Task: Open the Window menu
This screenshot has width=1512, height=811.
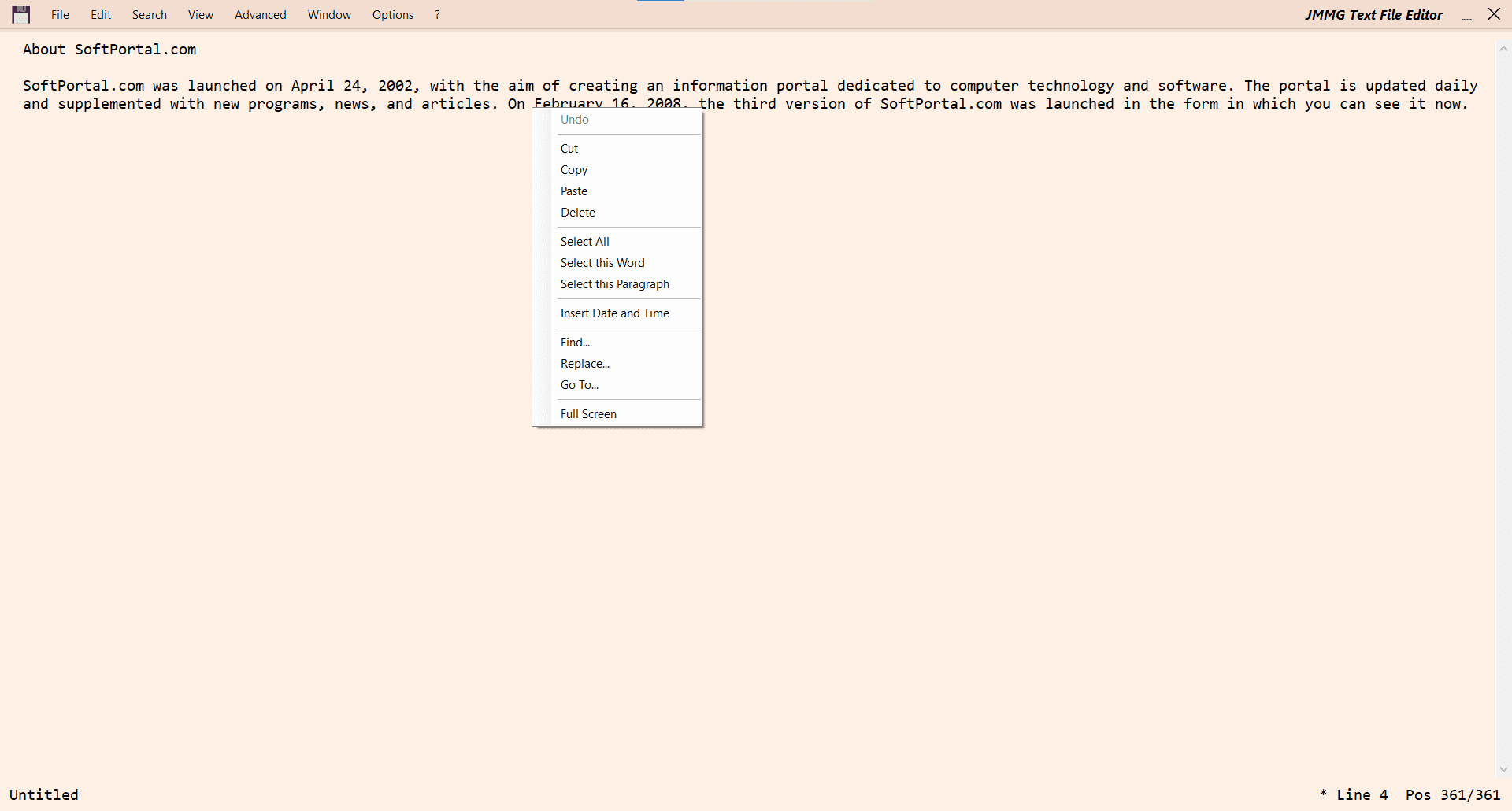Action: pyautogui.click(x=329, y=15)
